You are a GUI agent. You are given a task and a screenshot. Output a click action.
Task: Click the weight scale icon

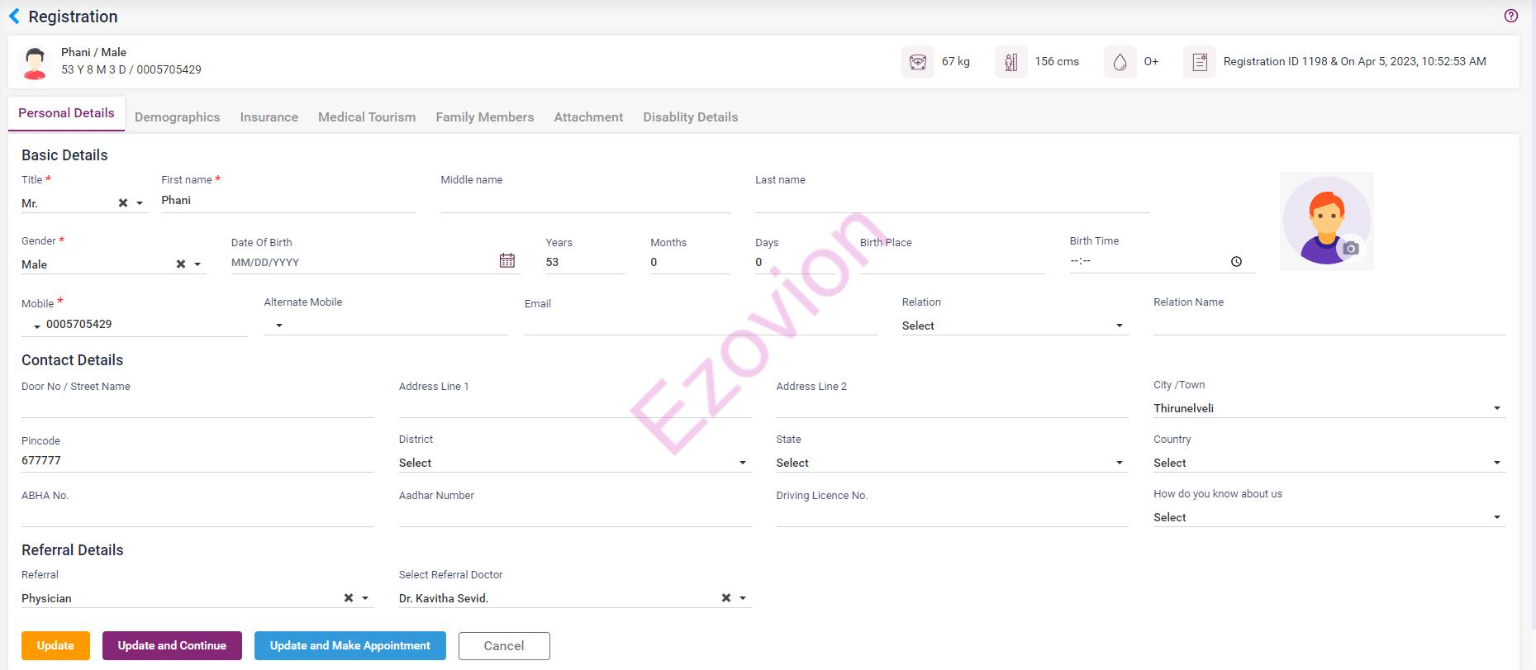917,62
